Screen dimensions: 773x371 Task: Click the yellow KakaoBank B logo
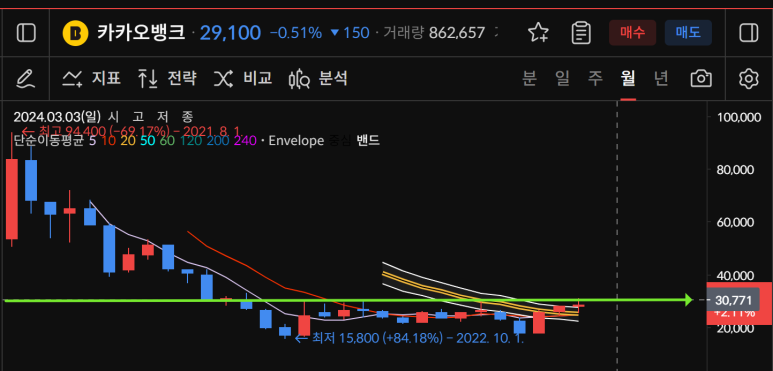[75, 33]
